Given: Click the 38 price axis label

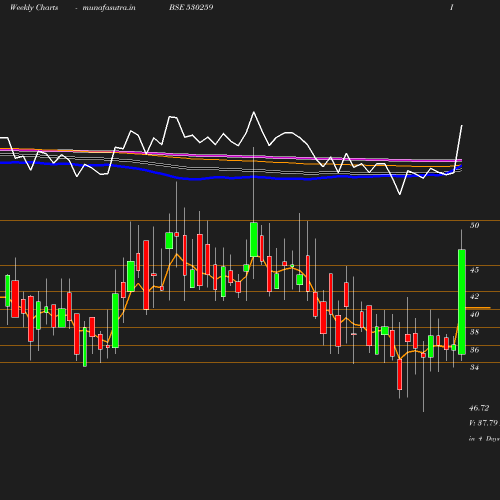Looking at the screenshot, I should 474,332.
